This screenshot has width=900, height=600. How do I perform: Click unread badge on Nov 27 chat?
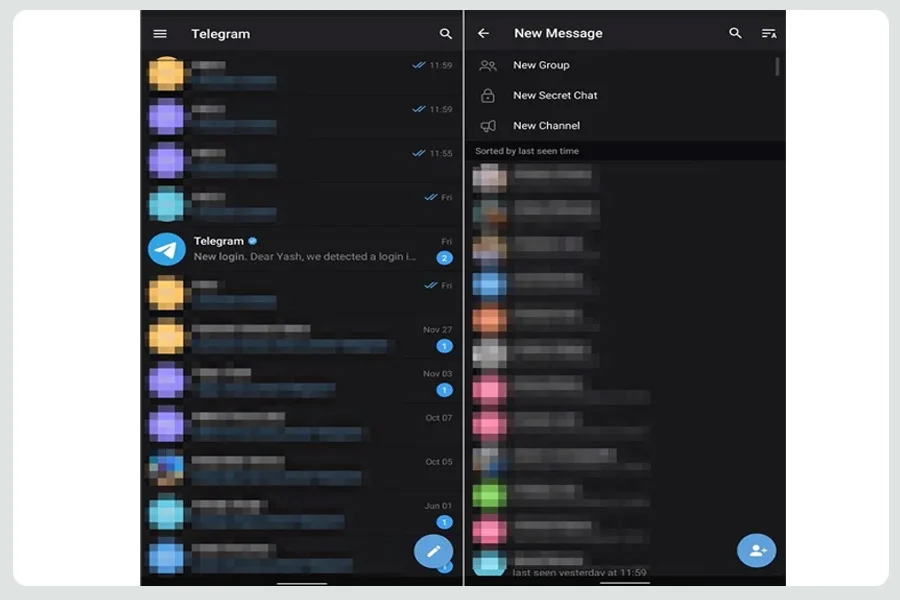click(444, 346)
